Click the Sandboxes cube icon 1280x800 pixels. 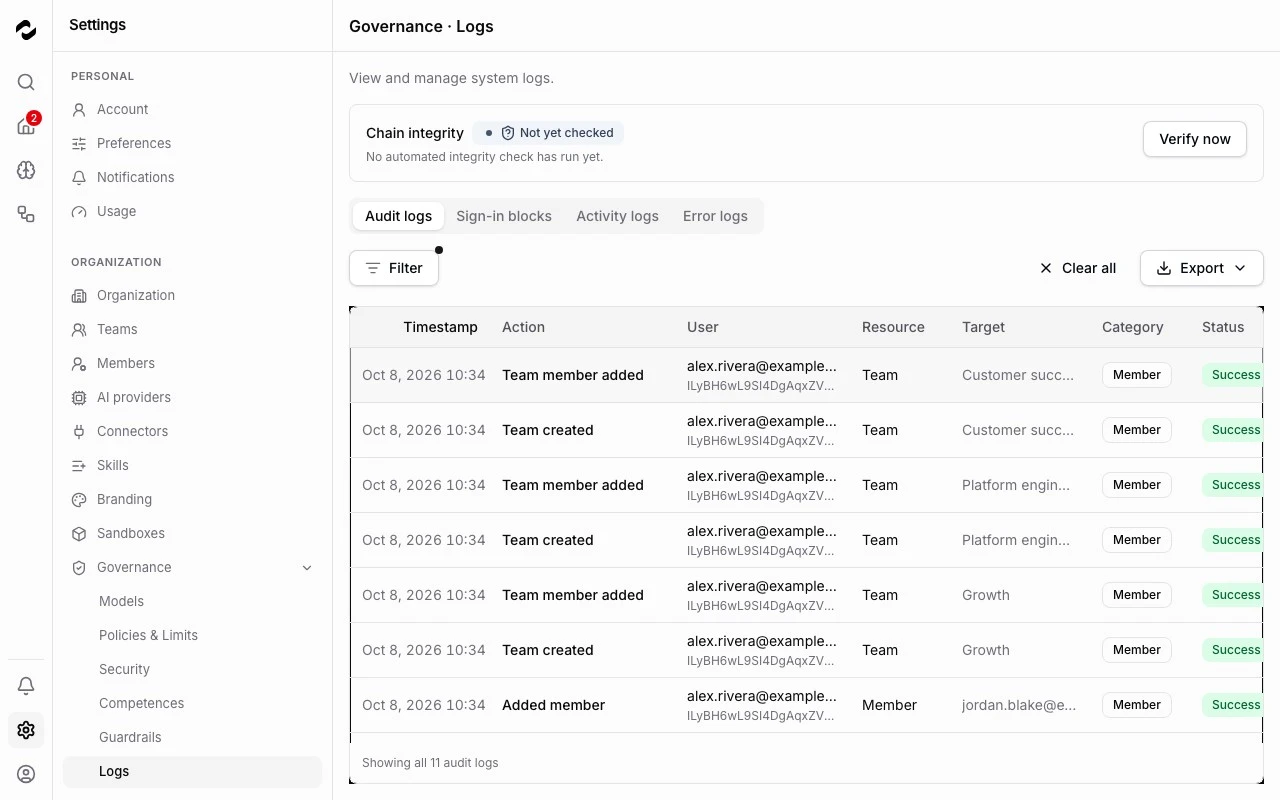[x=79, y=534]
